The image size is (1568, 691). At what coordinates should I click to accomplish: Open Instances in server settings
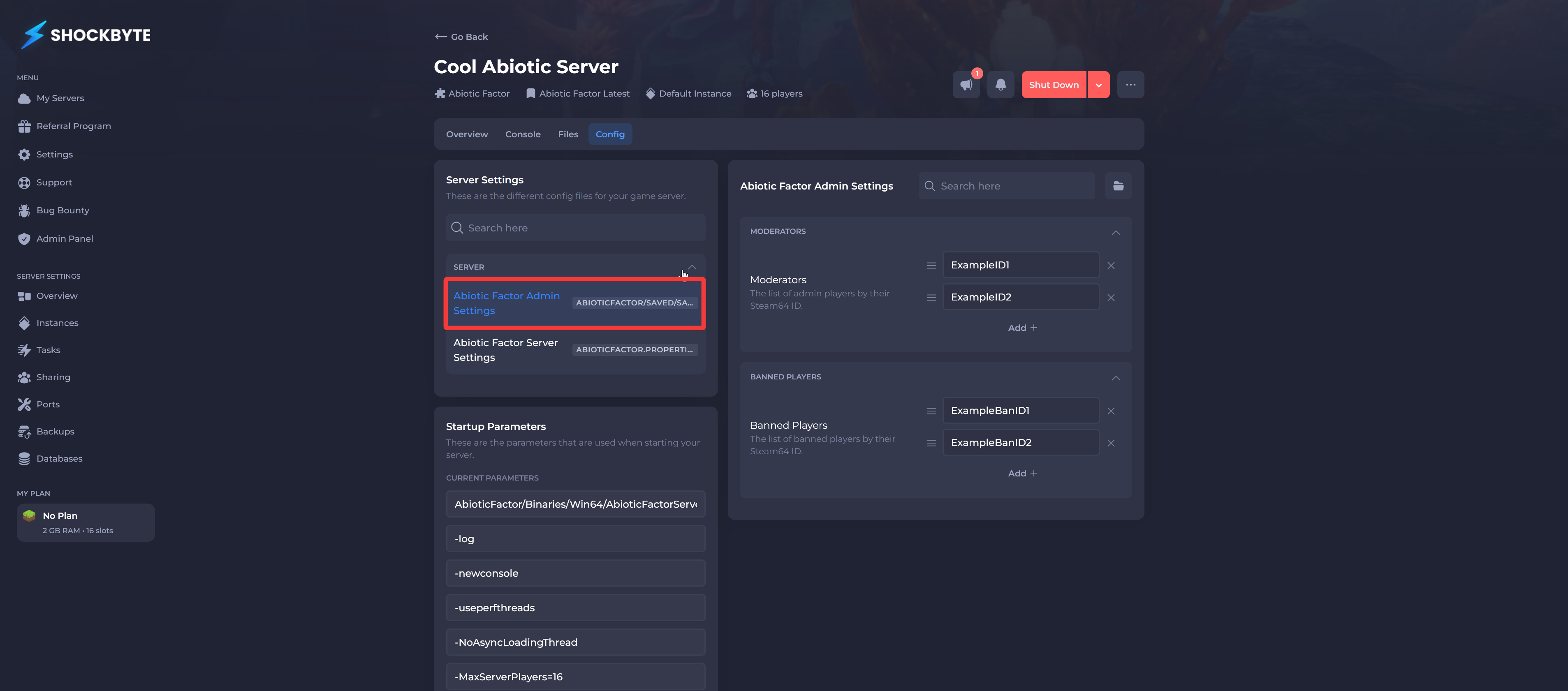(x=48, y=323)
